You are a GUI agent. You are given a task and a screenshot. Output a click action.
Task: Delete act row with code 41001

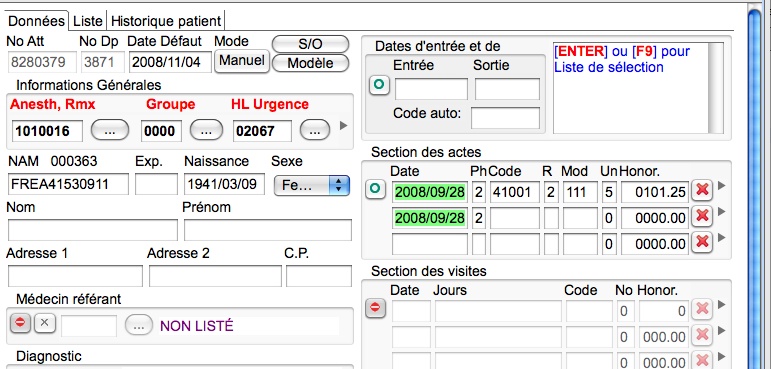coord(702,190)
